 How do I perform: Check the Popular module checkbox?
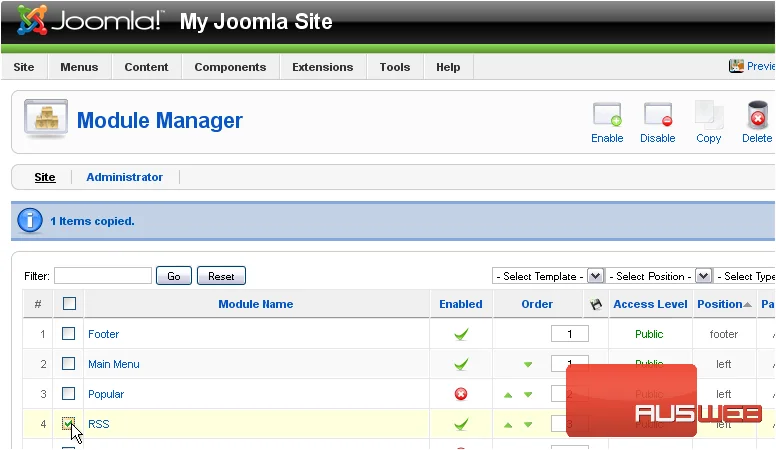pos(68,394)
